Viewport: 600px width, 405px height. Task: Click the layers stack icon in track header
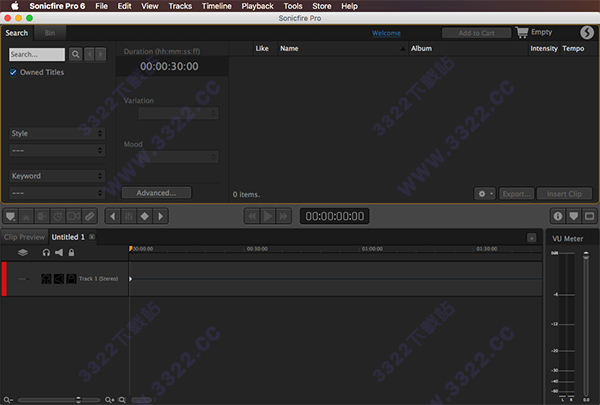coord(23,253)
